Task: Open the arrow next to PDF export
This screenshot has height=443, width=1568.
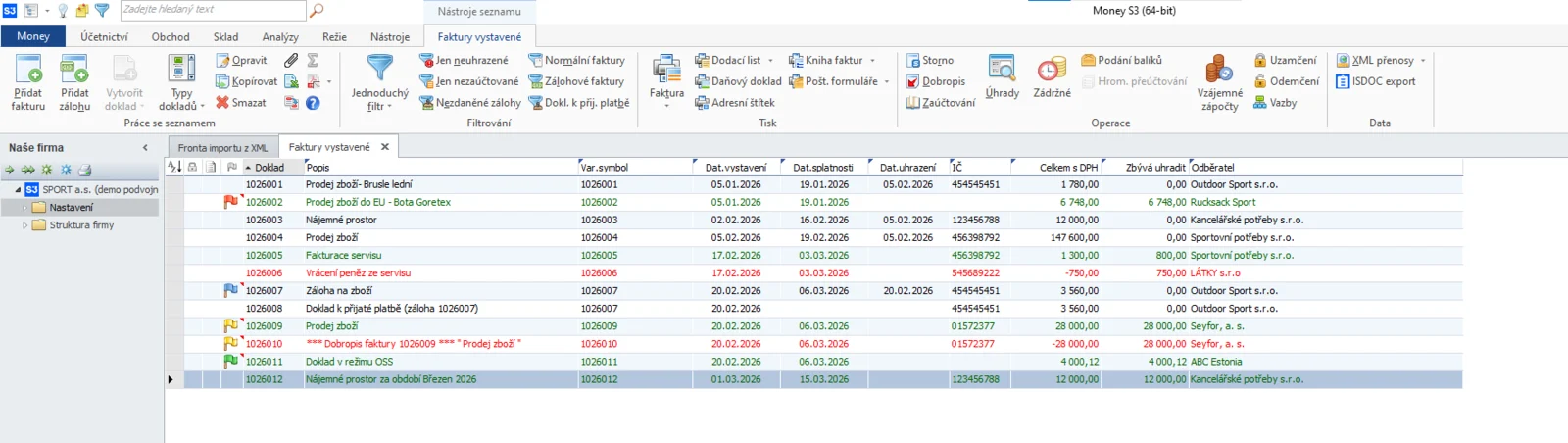Action: (329, 82)
